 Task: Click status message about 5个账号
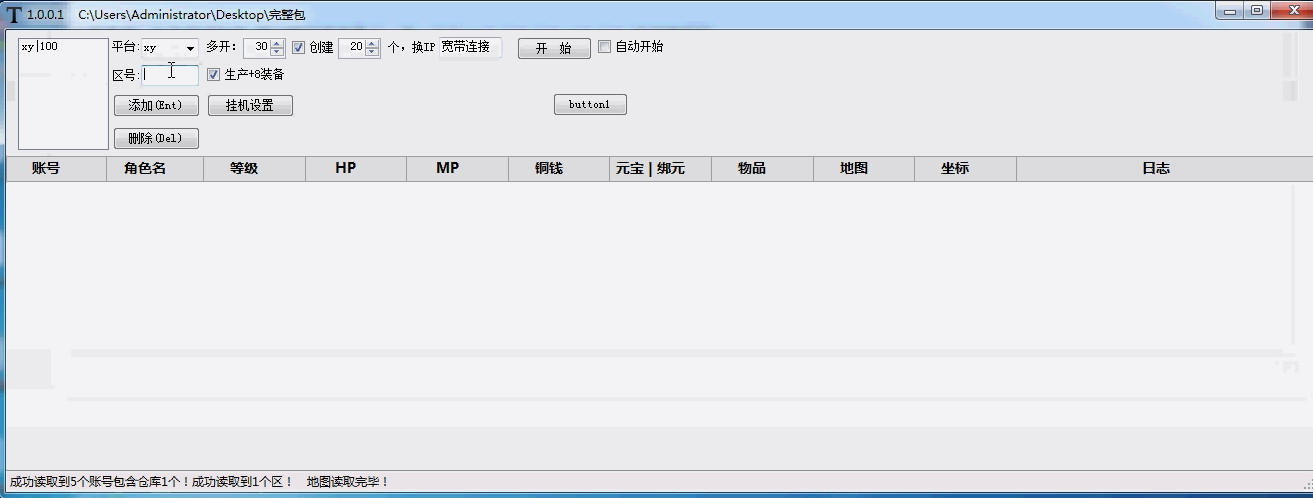coord(100,482)
